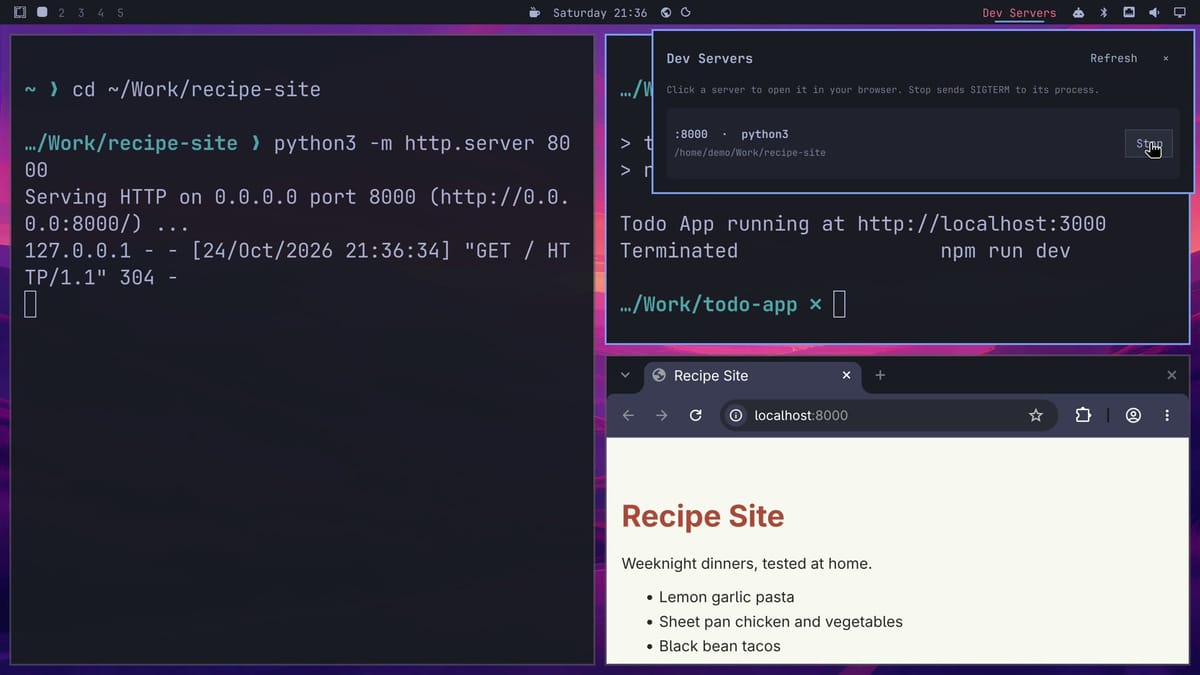Click the cursor in the recipe-site terminal

pos(30,304)
